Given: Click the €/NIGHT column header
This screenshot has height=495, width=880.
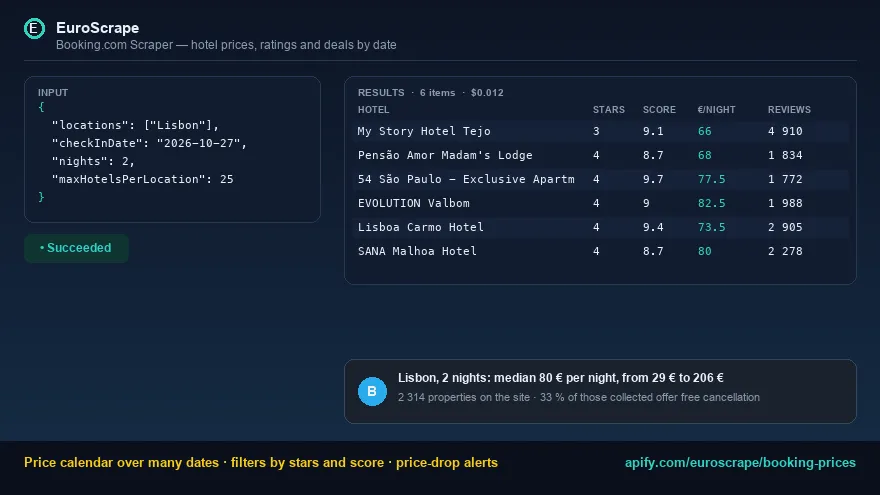Looking at the screenshot, I should (716, 109).
